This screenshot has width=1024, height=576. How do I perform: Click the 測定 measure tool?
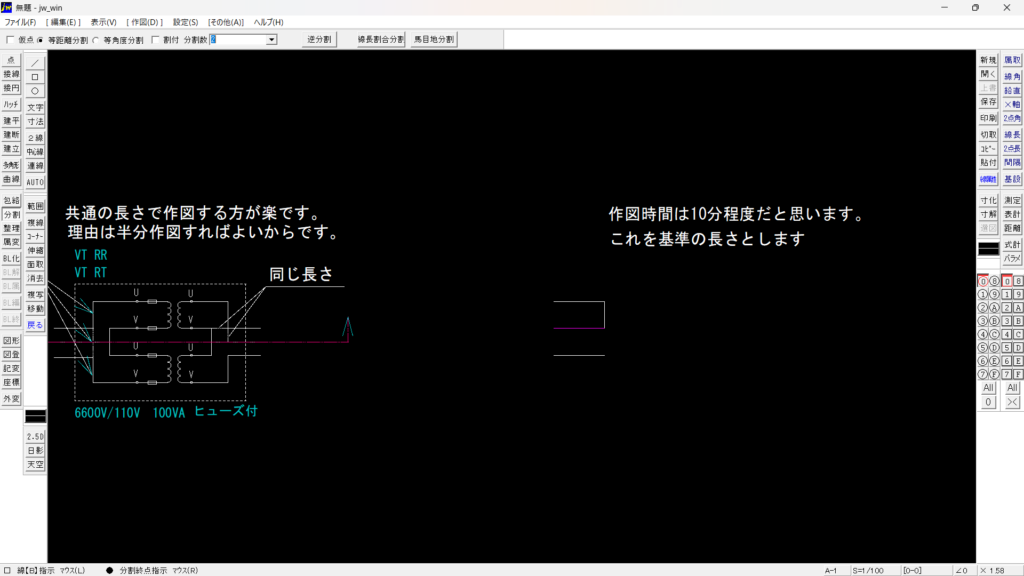[x=1012, y=200]
